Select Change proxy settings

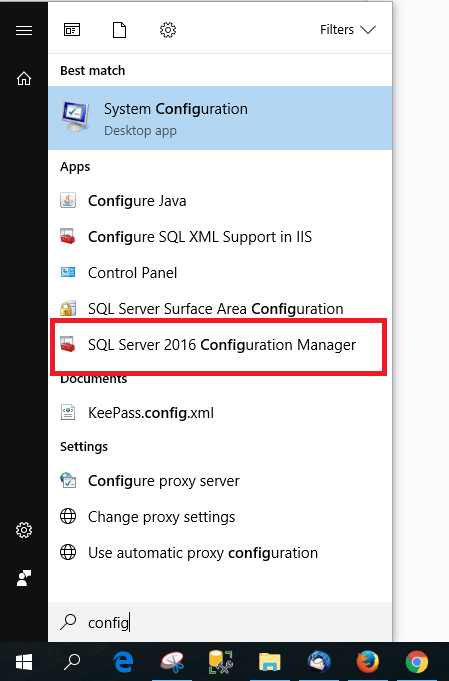click(x=220, y=517)
